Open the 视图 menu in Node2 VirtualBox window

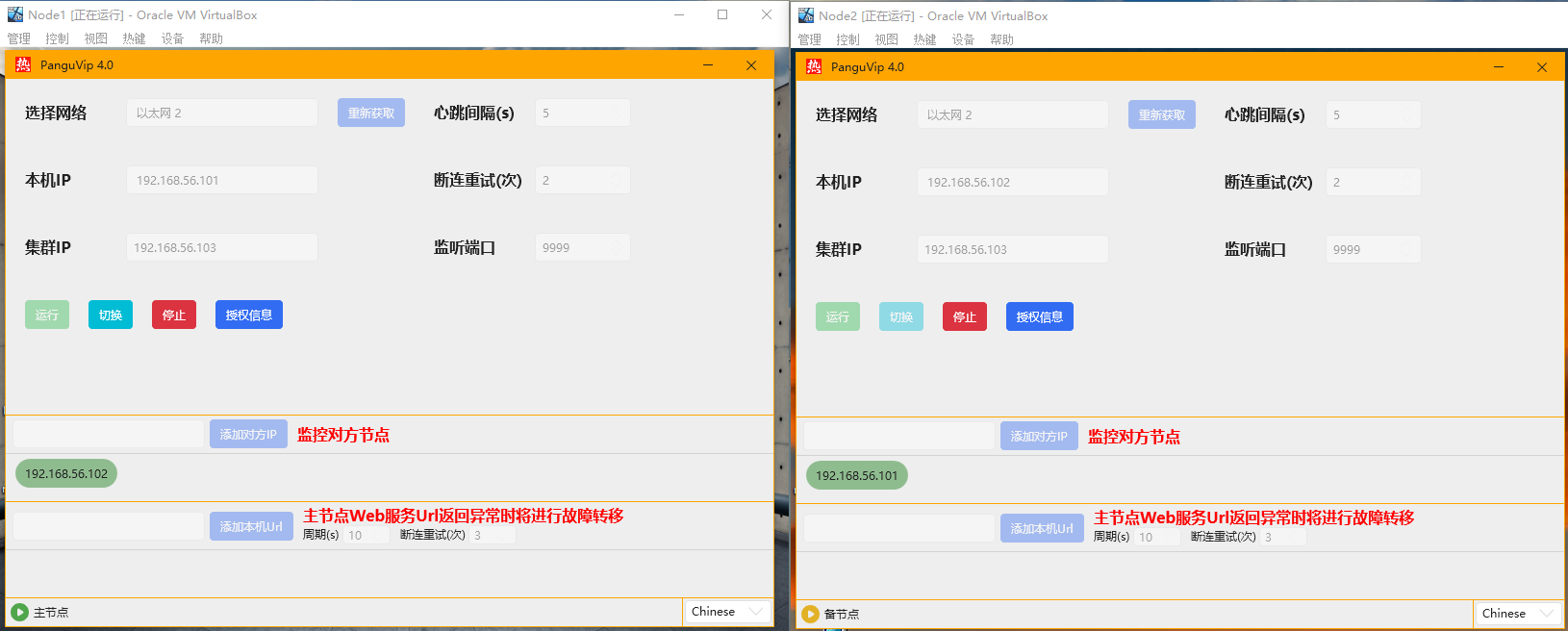pos(887,39)
